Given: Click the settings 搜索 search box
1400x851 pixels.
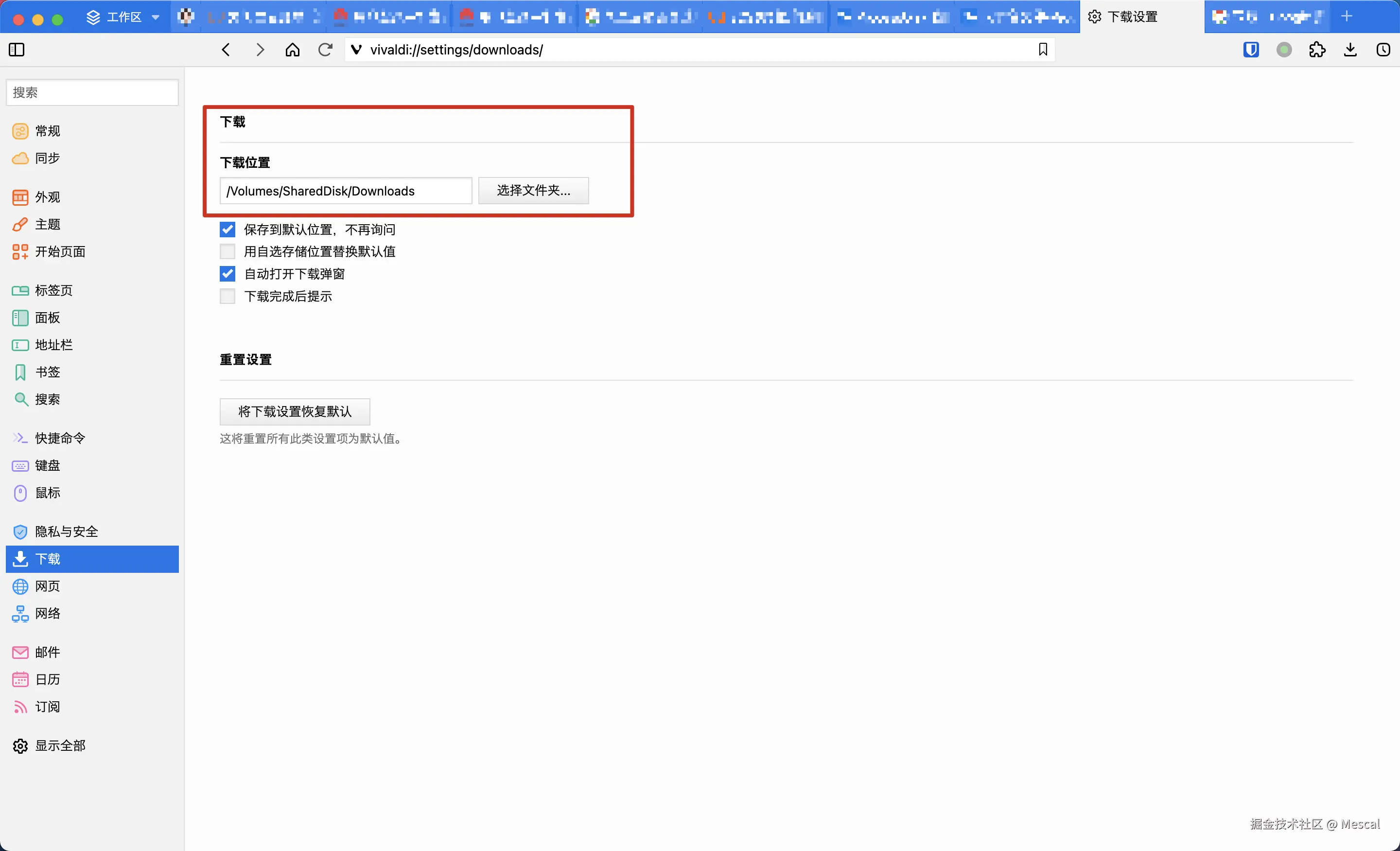Looking at the screenshot, I should (x=92, y=93).
